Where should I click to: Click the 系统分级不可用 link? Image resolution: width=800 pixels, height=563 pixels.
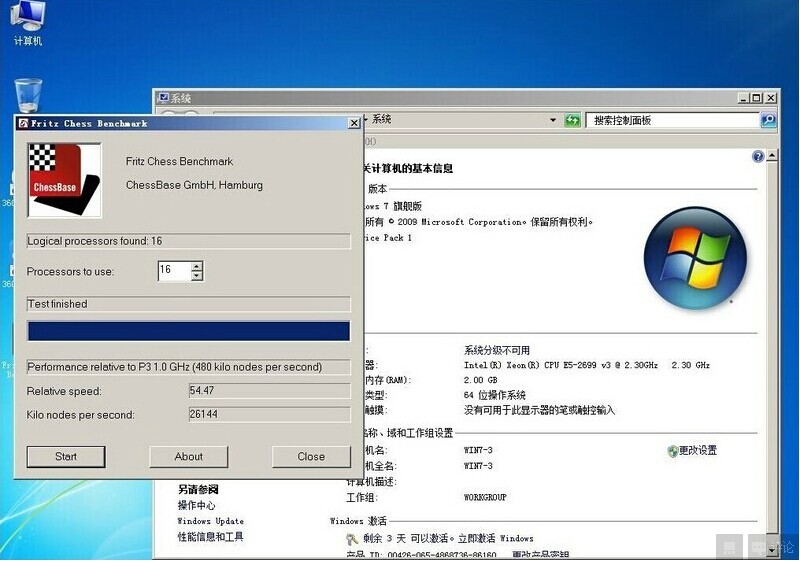click(x=496, y=350)
